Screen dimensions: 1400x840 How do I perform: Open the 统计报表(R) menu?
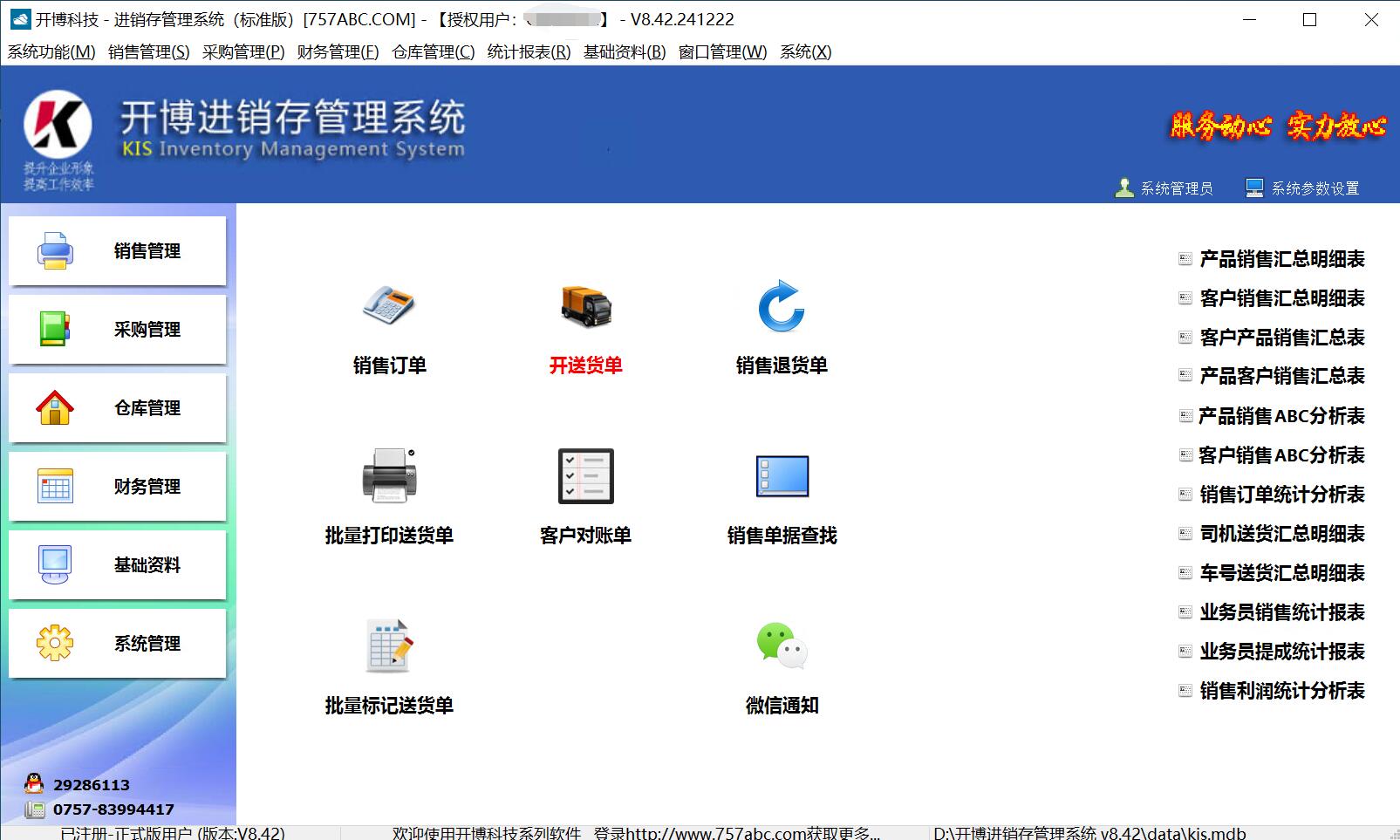pyautogui.click(x=529, y=52)
